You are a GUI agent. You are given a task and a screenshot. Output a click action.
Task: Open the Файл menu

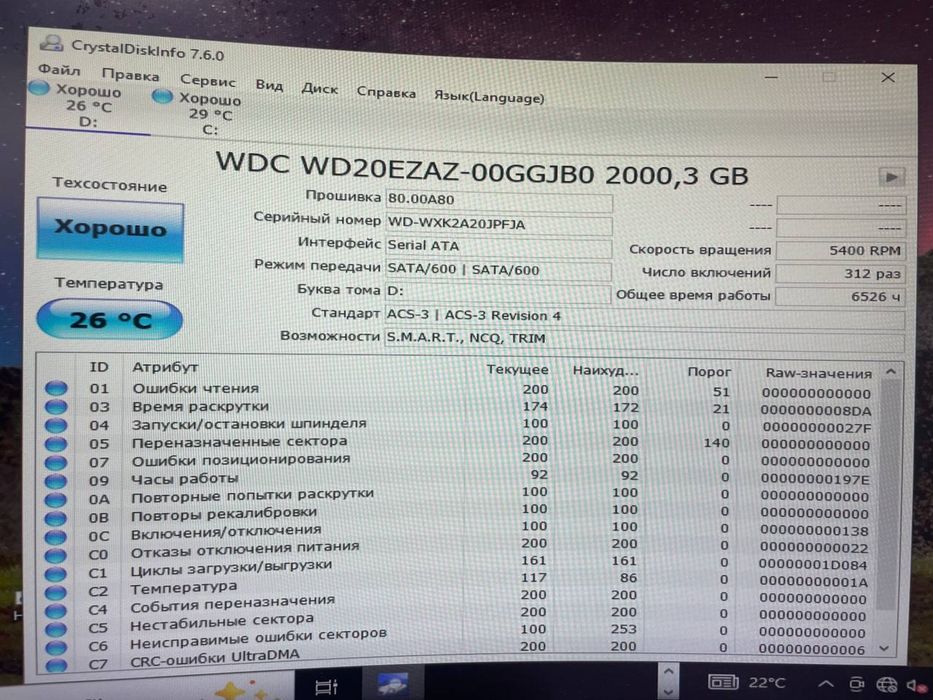click(x=59, y=70)
